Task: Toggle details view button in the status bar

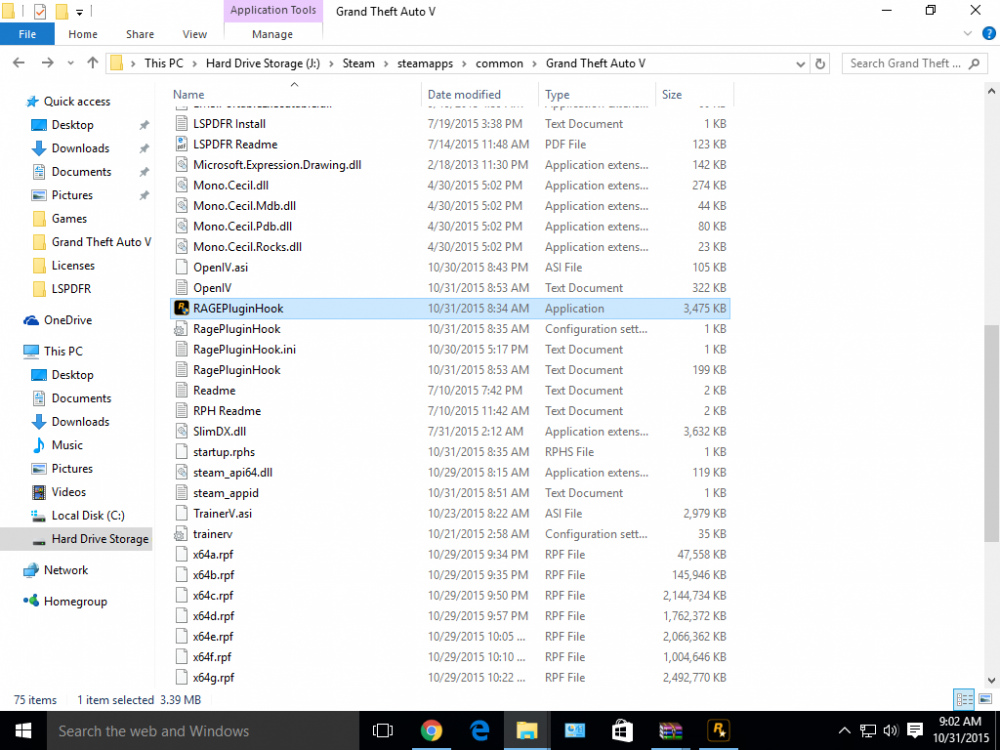Action: [964, 700]
